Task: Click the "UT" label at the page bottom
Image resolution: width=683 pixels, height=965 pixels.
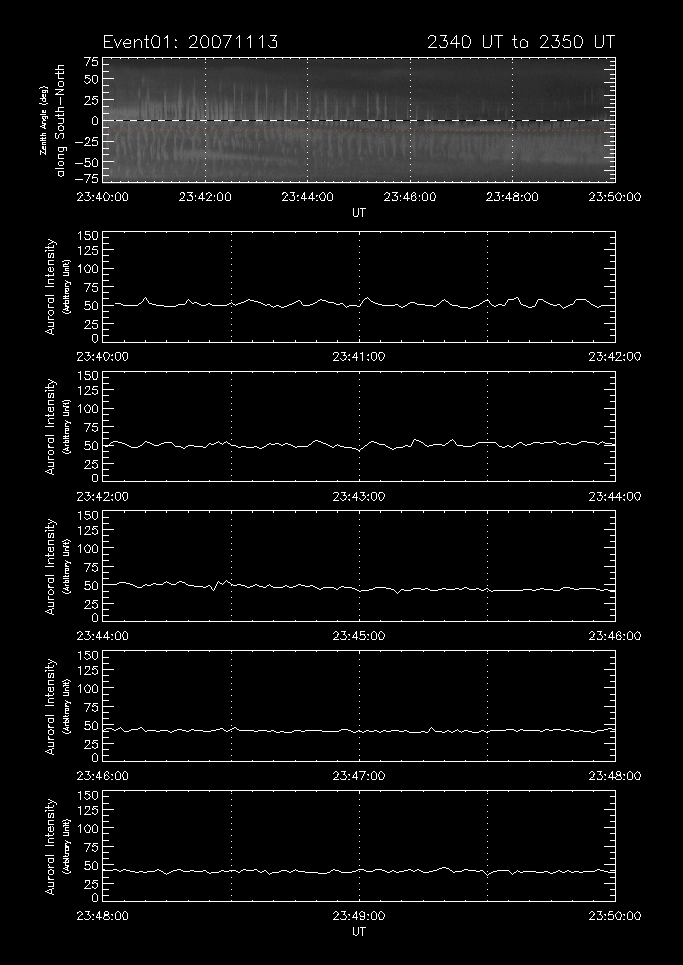Action: pyautogui.click(x=359, y=932)
